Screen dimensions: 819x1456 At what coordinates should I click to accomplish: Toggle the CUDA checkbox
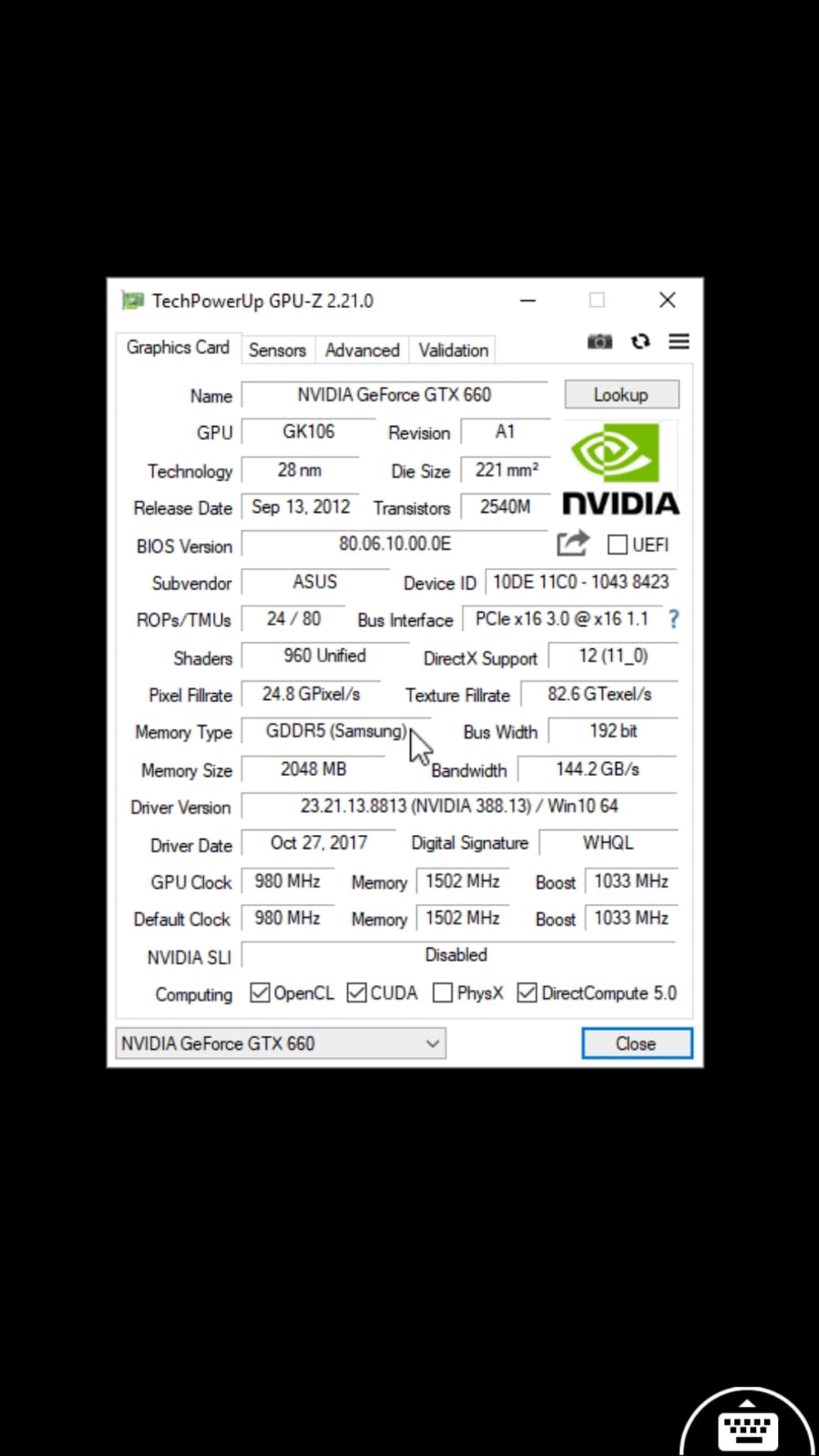(357, 993)
